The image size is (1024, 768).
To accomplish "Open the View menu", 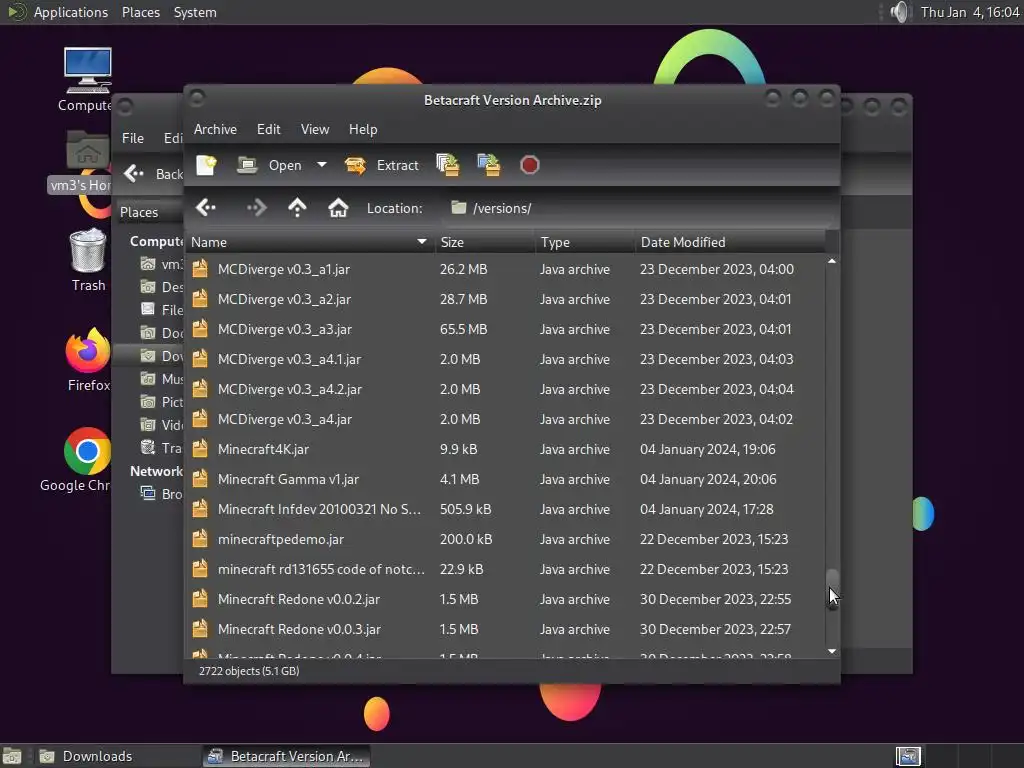I will tap(315, 129).
